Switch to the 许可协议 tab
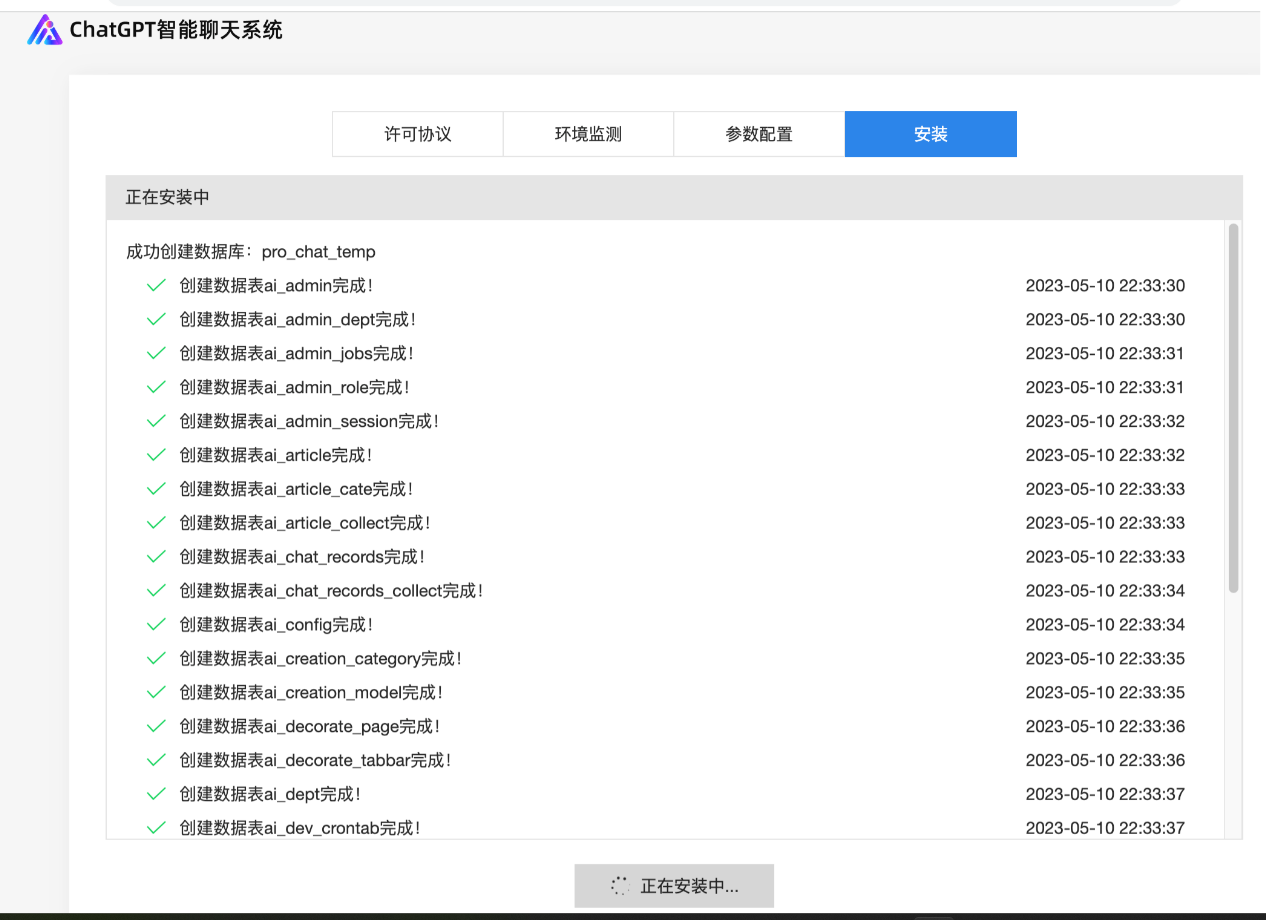Screen dimensions: 1266x920 click(x=418, y=134)
